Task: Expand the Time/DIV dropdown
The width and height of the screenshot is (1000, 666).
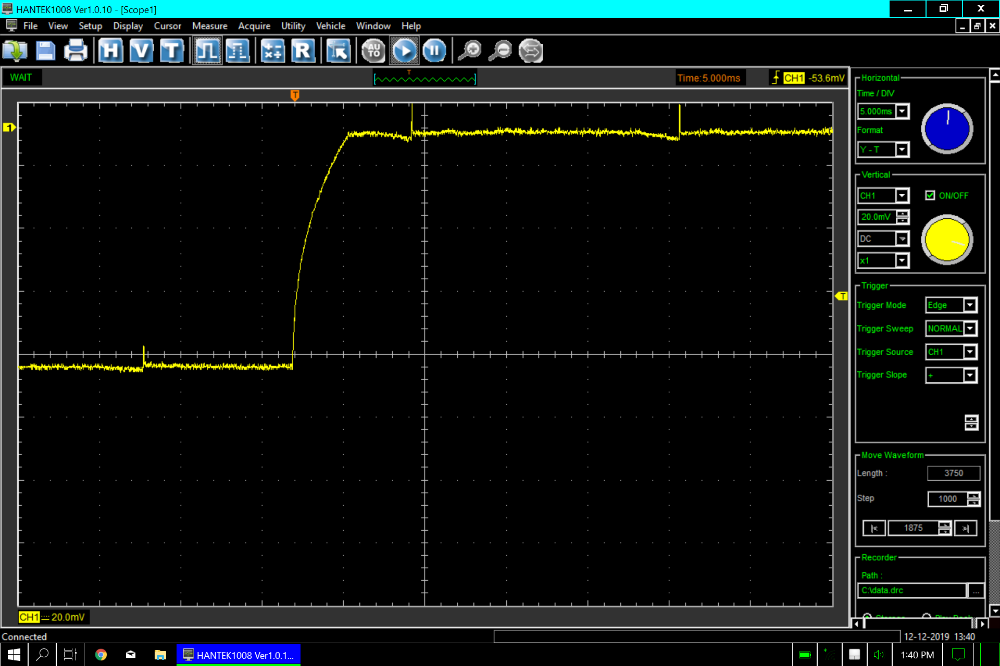Action: tap(902, 111)
